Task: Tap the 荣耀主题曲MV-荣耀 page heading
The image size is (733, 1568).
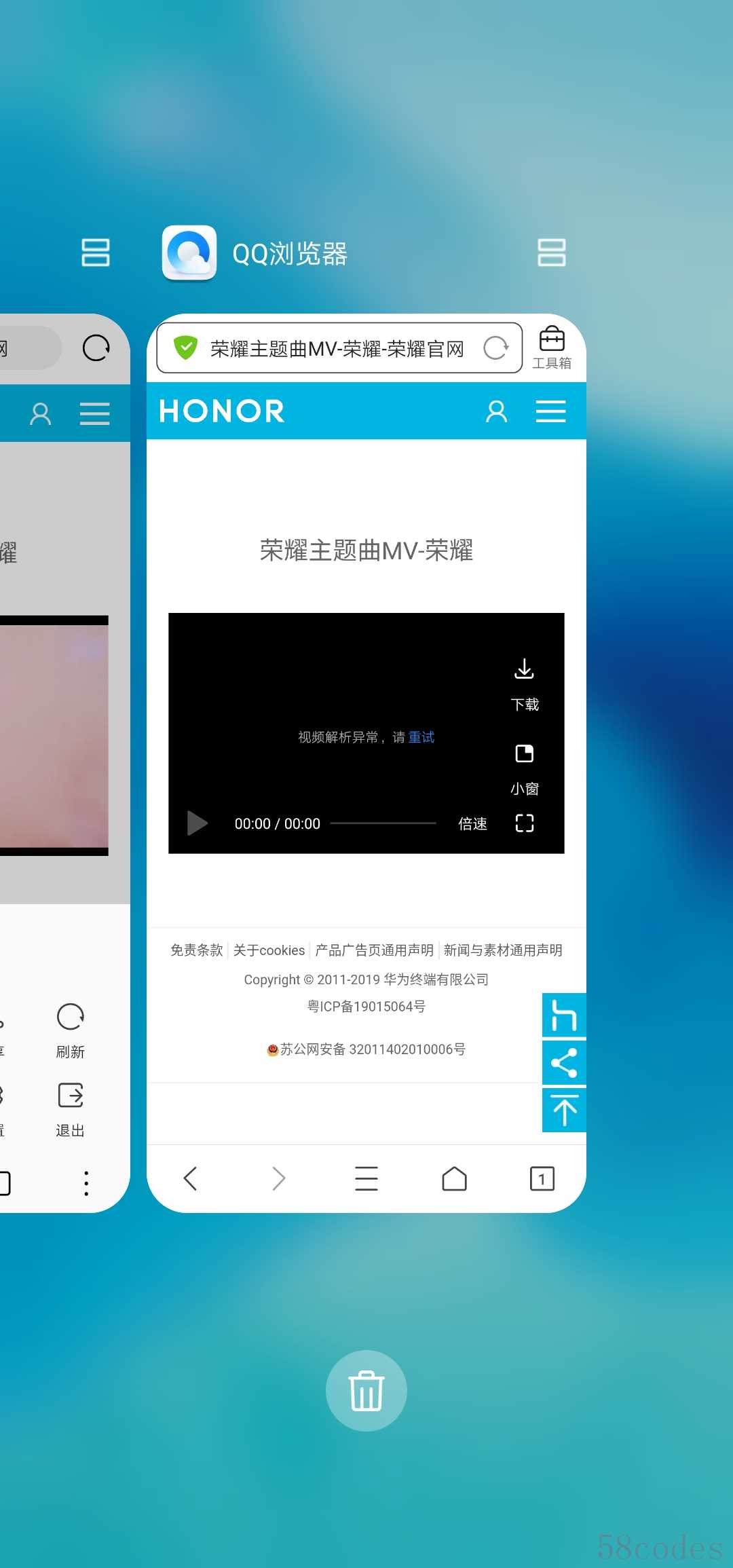Action: click(366, 550)
